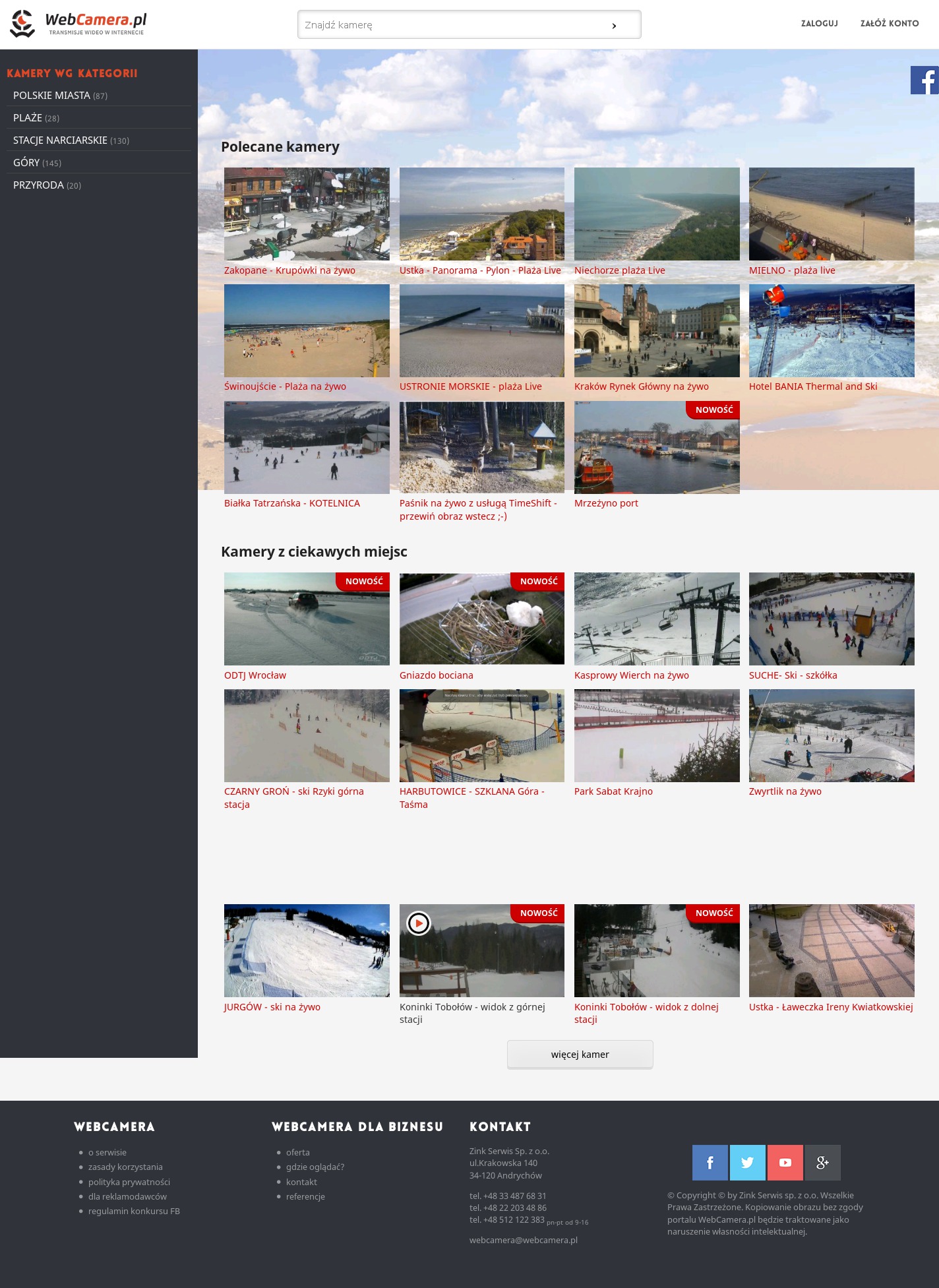The width and height of the screenshot is (939, 1288).
Task: Open the PLAŻE category
Action: tap(28, 118)
